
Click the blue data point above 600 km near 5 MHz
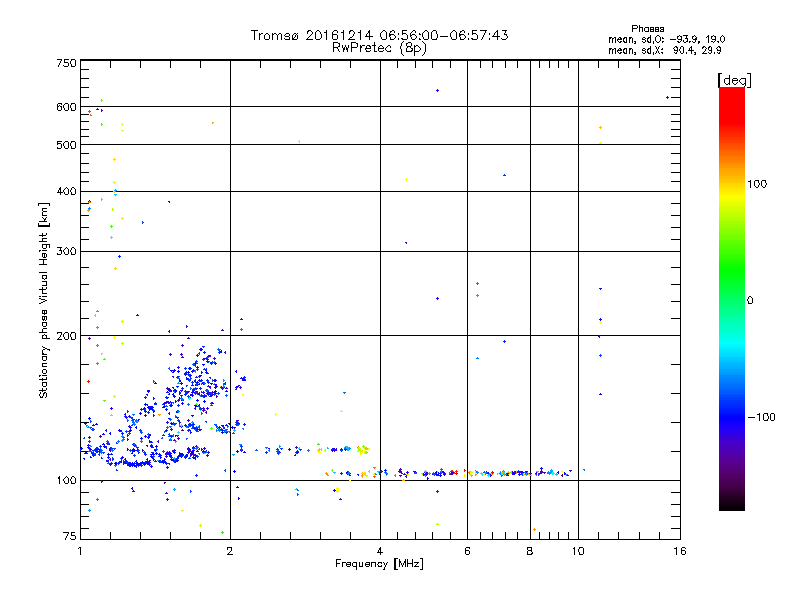[437, 91]
